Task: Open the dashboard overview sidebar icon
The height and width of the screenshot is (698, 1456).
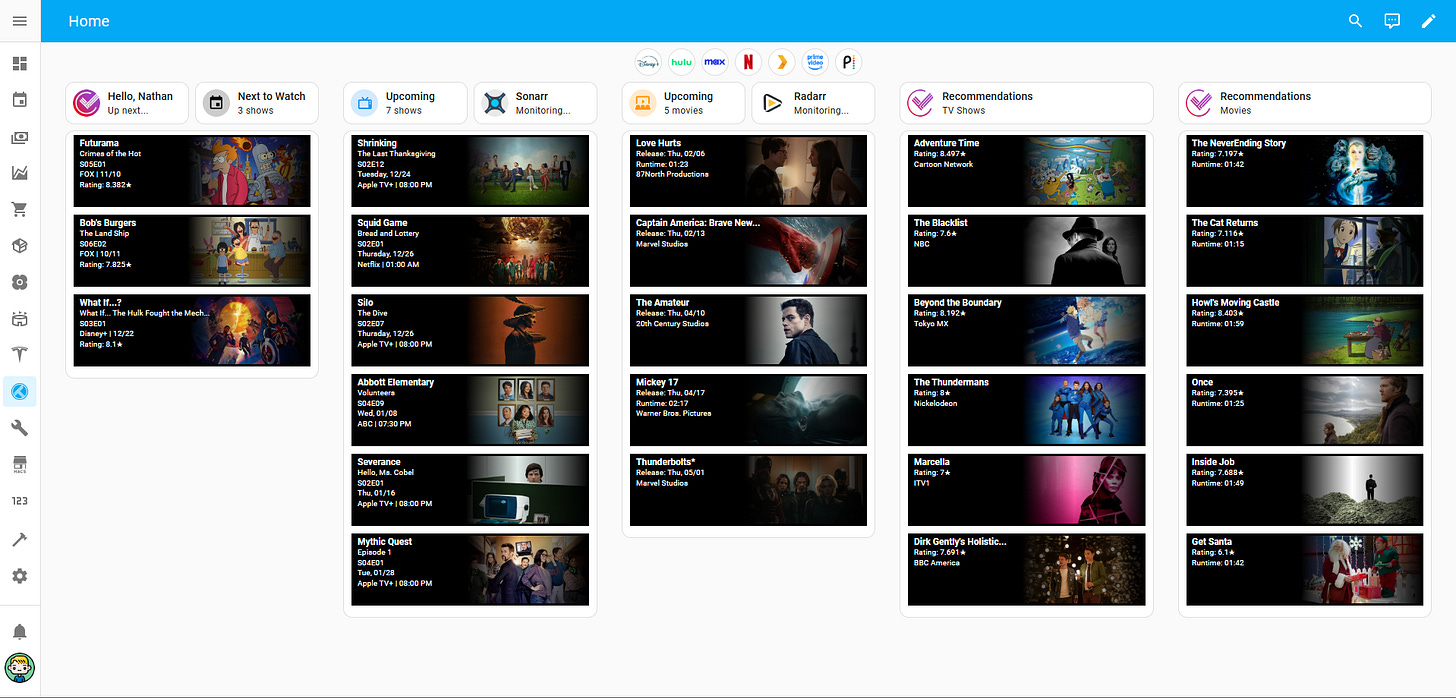Action: [x=20, y=64]
